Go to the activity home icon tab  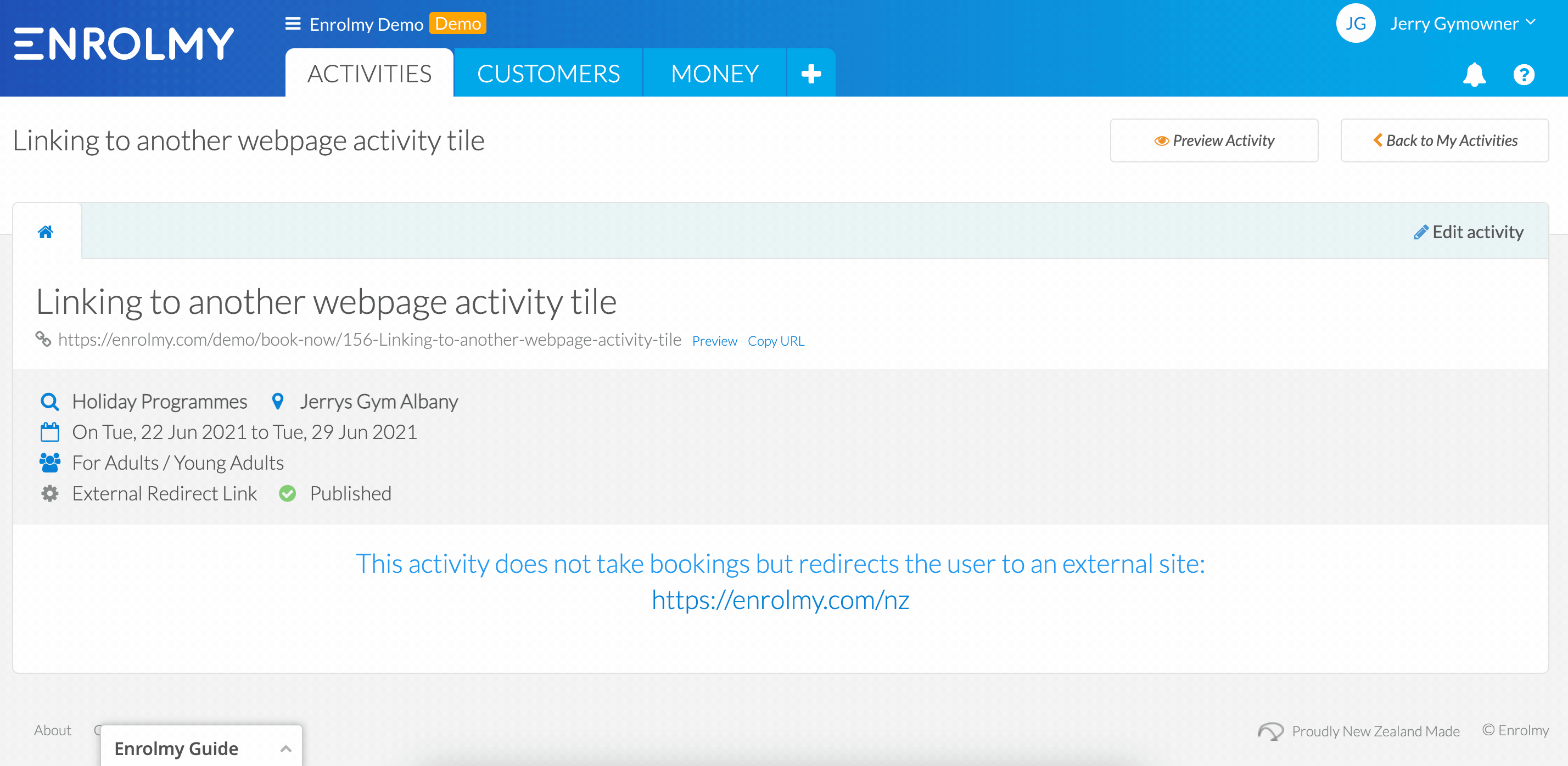(x=46, y=232)
